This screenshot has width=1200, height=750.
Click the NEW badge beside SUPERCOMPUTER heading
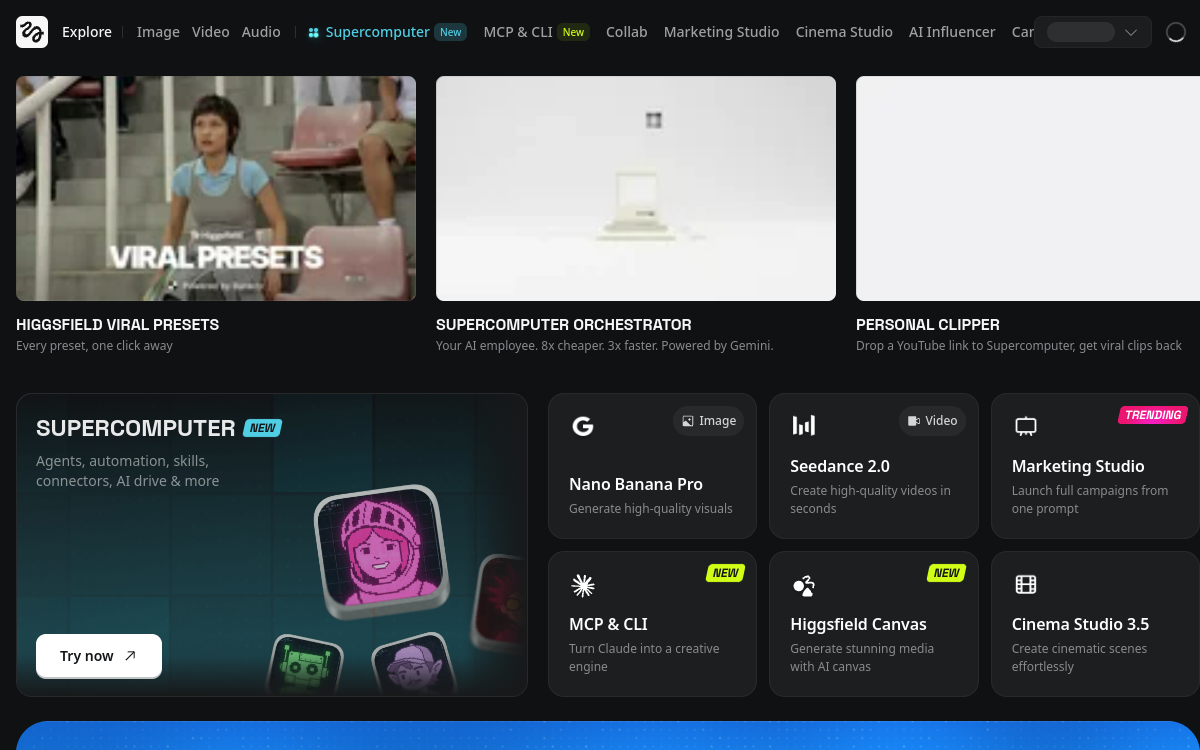[x=263, y=428]
